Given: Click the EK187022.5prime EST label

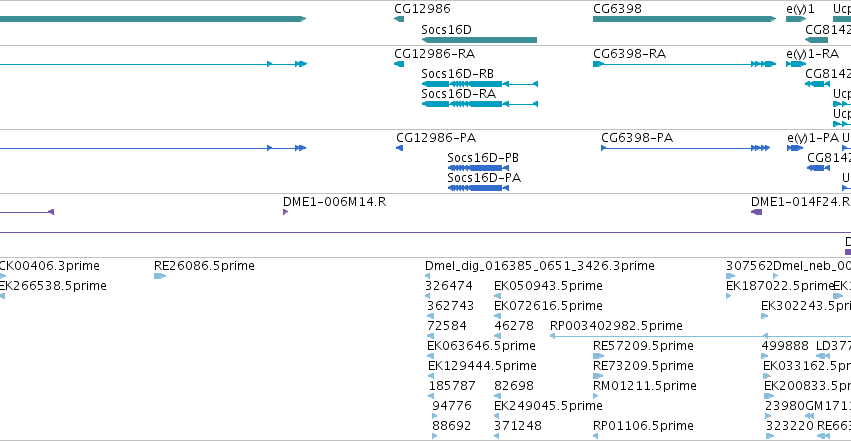Looking at the screenshot, I should 779,286.
